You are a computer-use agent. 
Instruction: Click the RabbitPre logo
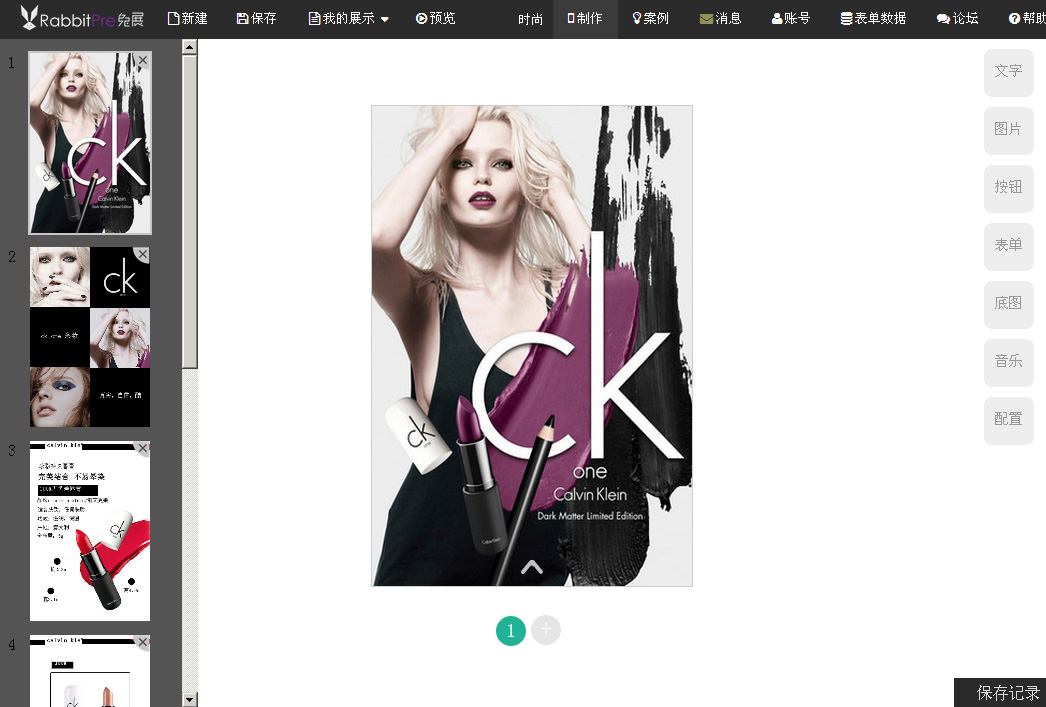click(82, 18)
